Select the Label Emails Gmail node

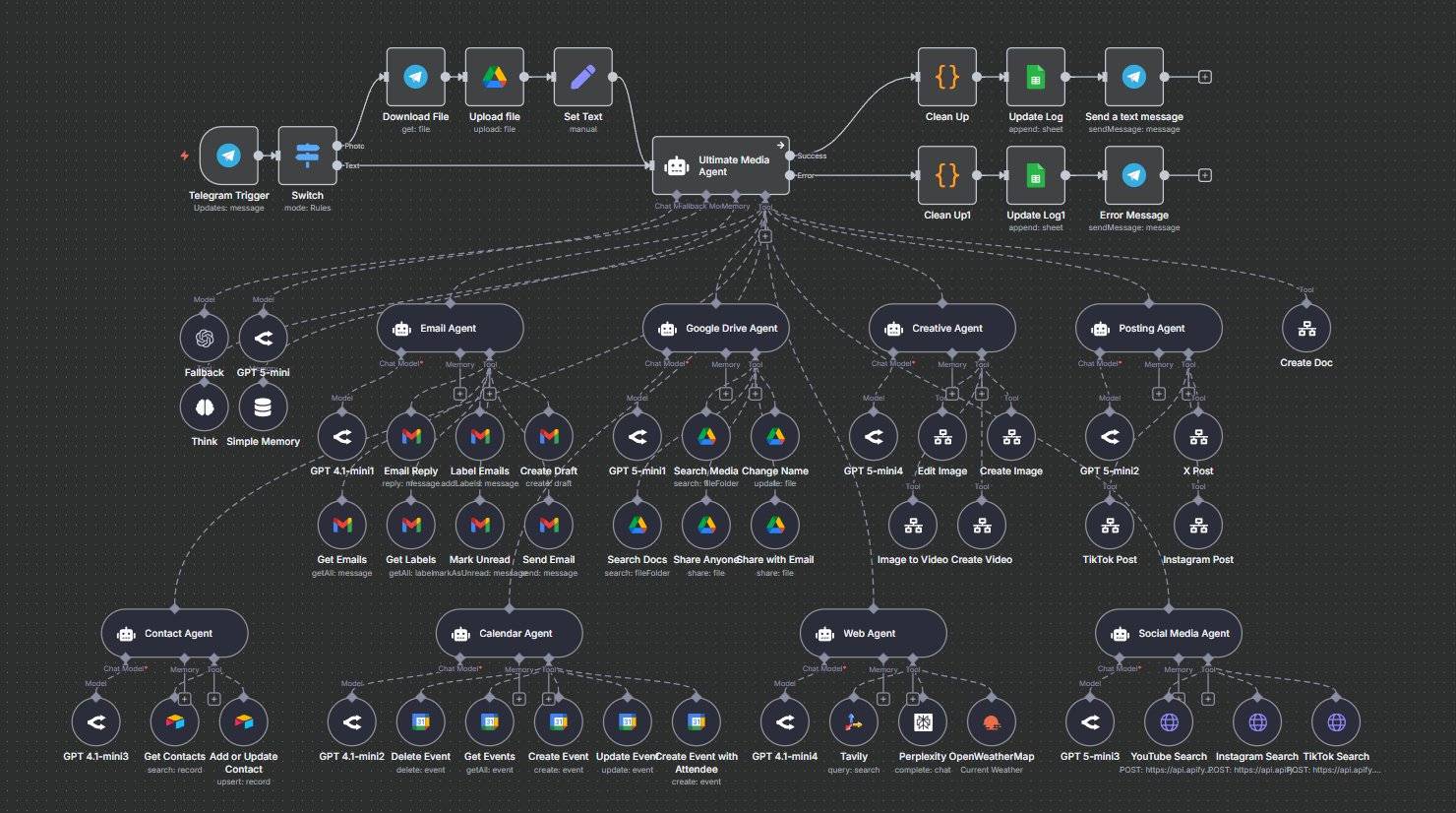click(480, 436)
